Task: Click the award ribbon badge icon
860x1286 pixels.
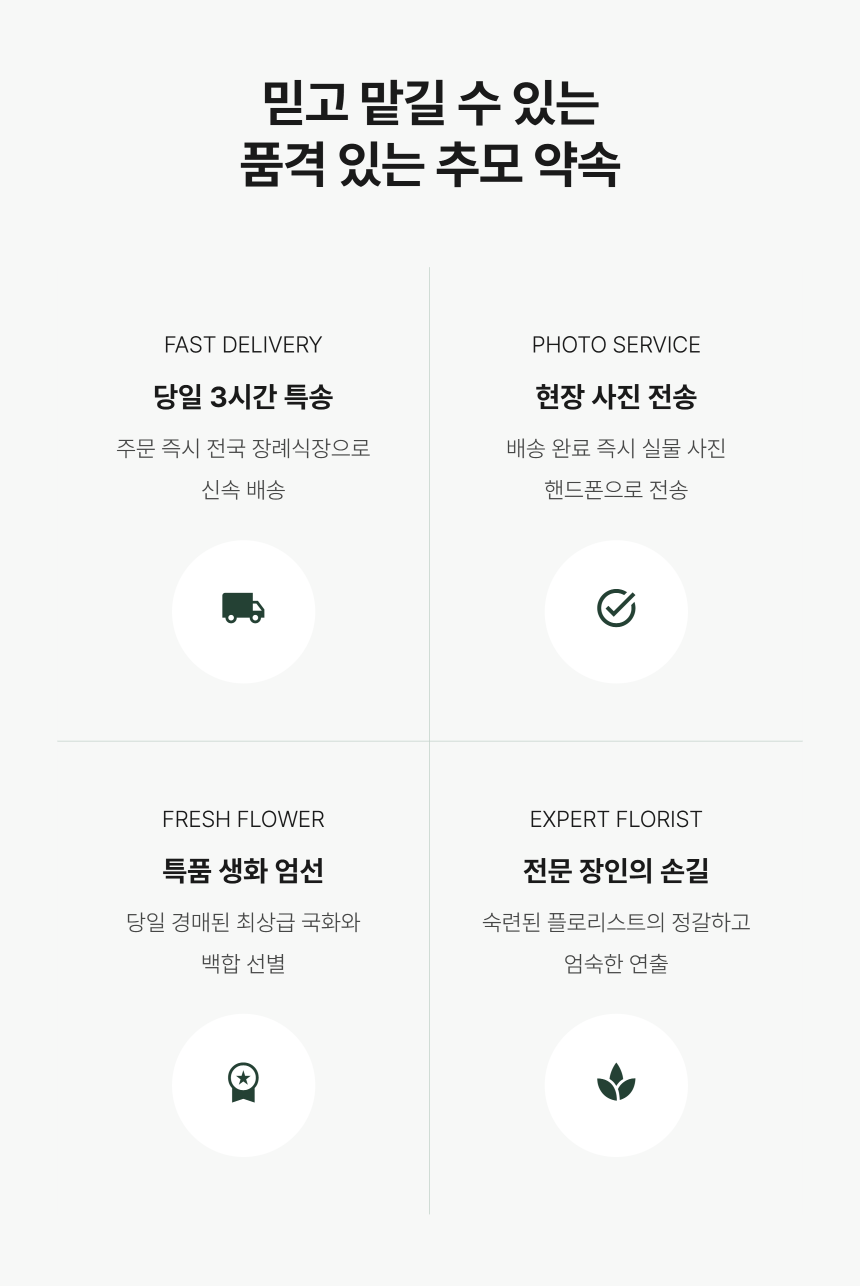Action: click(x=243, y=1083)
